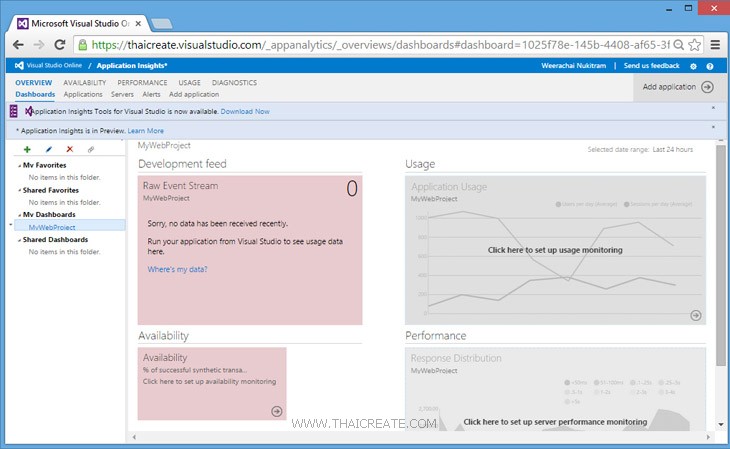Switch to the OVERVIEW tab

click(34, 82)
